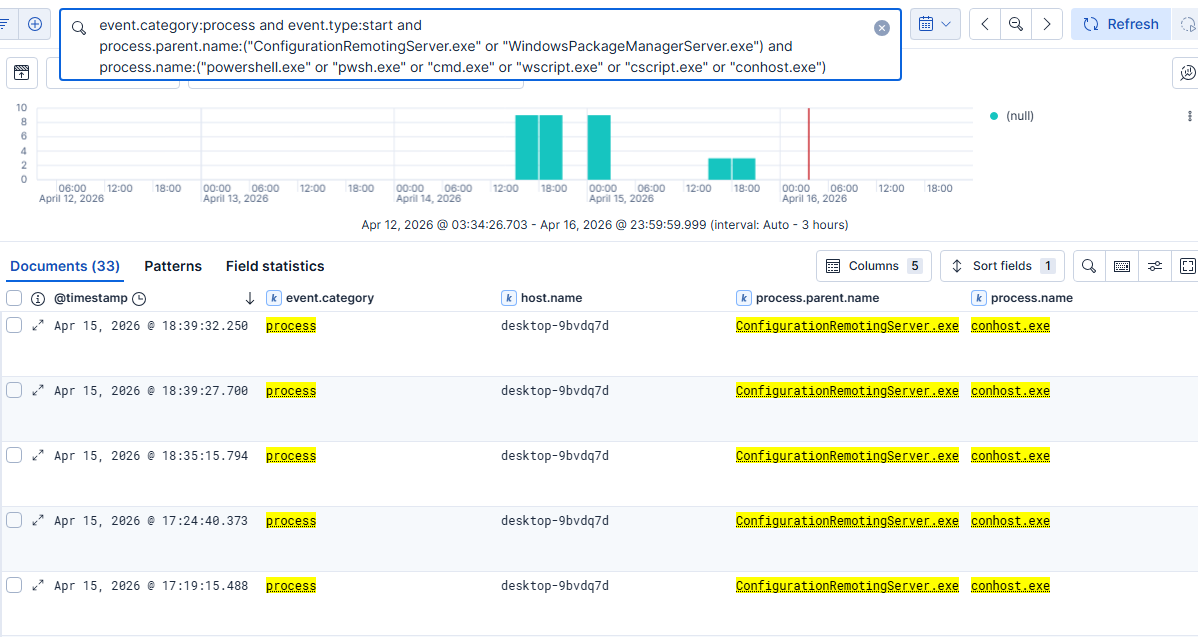
Task: Select all documents with the header checkbox
Action: pyautogui.click(x=13, y=297)
